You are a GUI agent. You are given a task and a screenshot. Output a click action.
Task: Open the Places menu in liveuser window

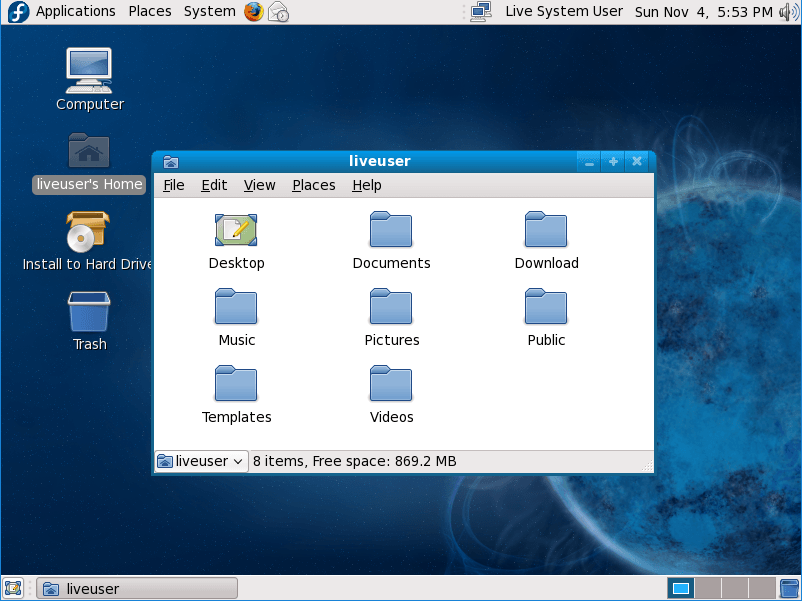(x=314, y=185)
